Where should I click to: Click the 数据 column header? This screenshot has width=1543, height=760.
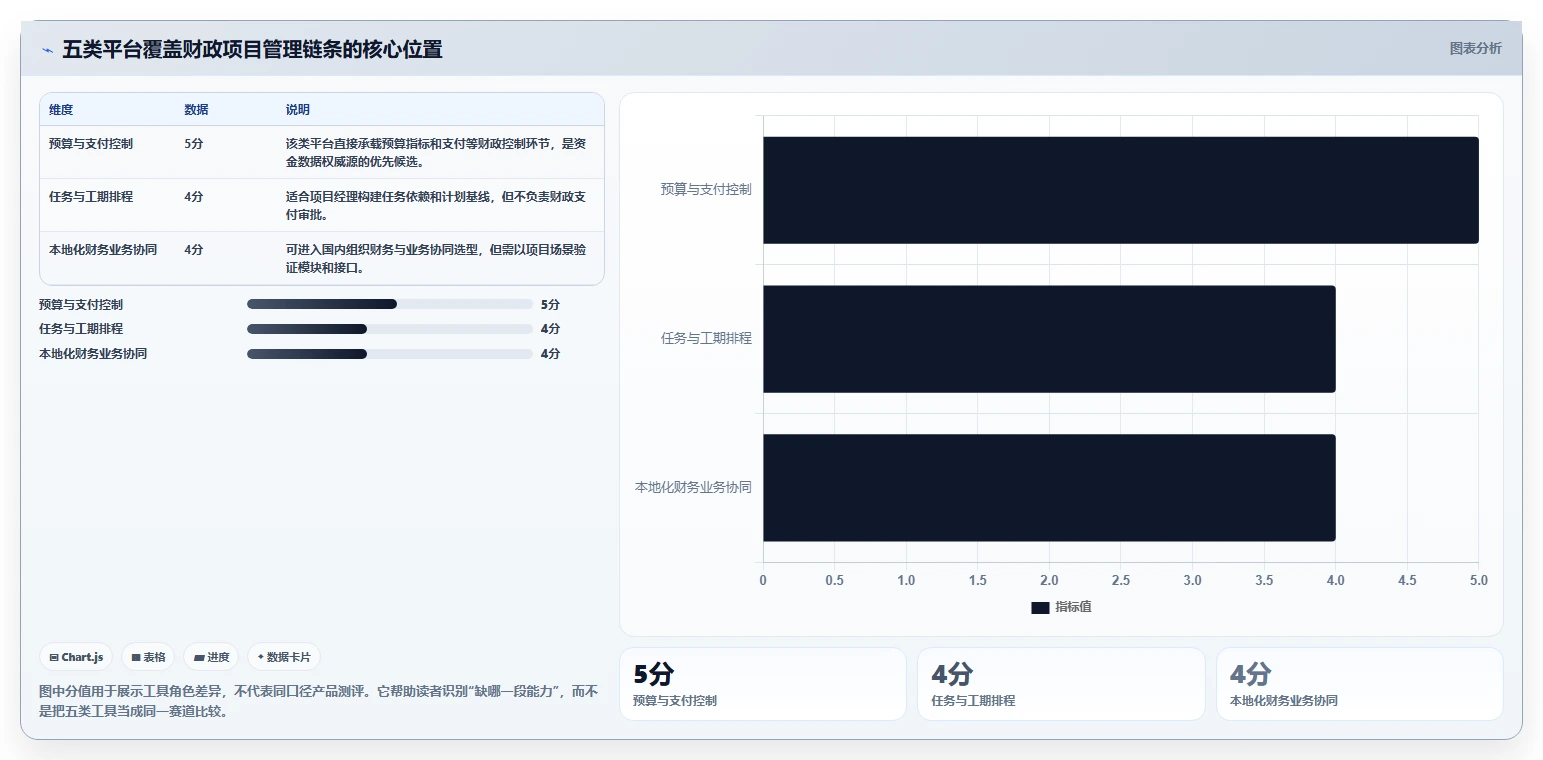point(196,110)
